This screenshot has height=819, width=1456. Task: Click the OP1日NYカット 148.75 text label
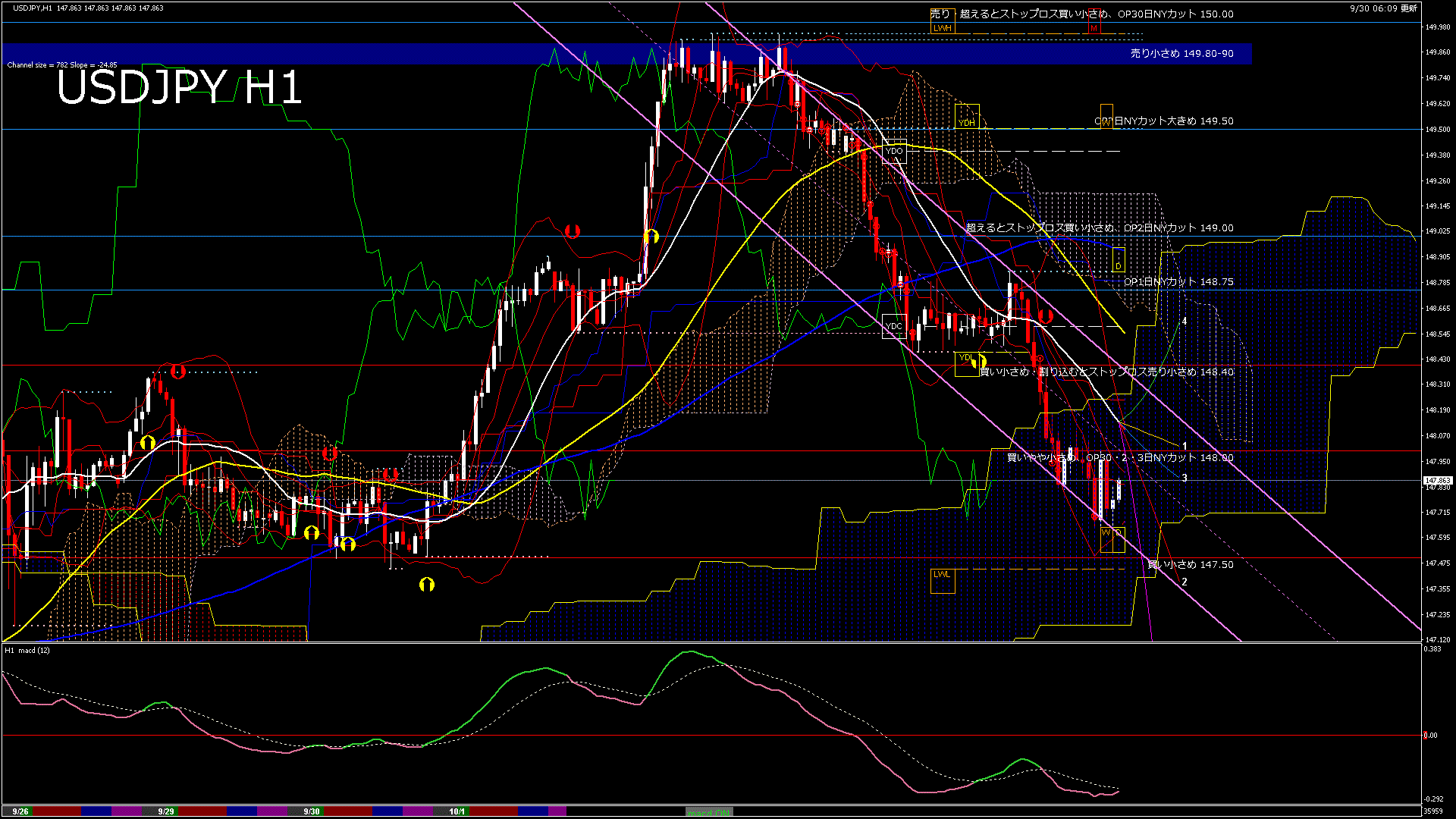(1178, 281)
